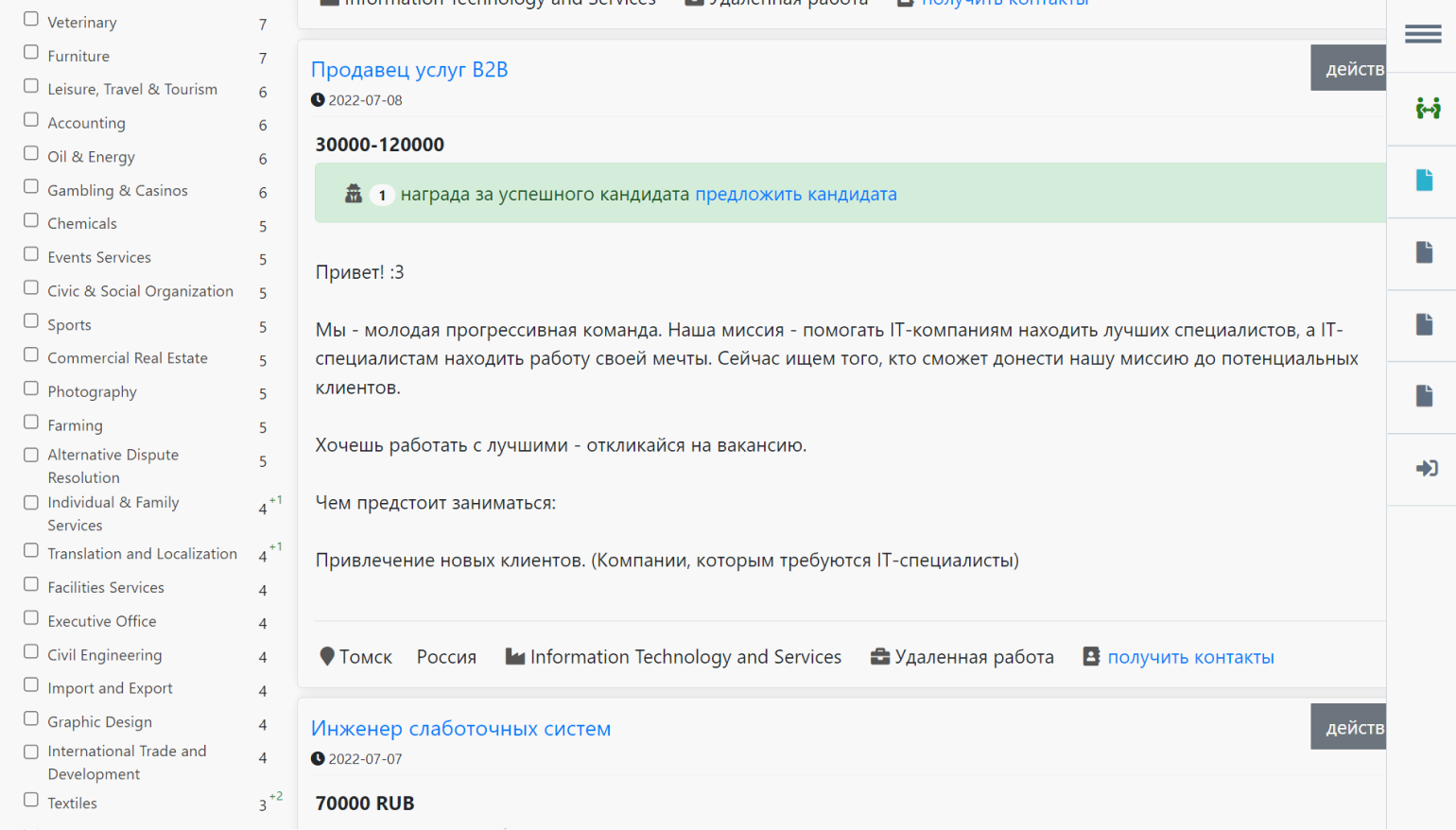Open the Инженер слаботочных систем vacancy
The width and height of the screenshot is (1456, 830).
[460, 729]
